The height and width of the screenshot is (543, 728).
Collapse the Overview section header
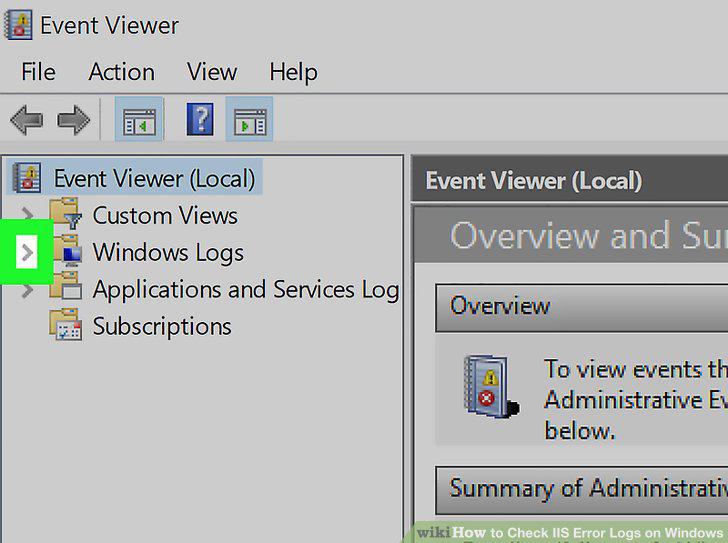pyautogui.click(x=581, y=308)
